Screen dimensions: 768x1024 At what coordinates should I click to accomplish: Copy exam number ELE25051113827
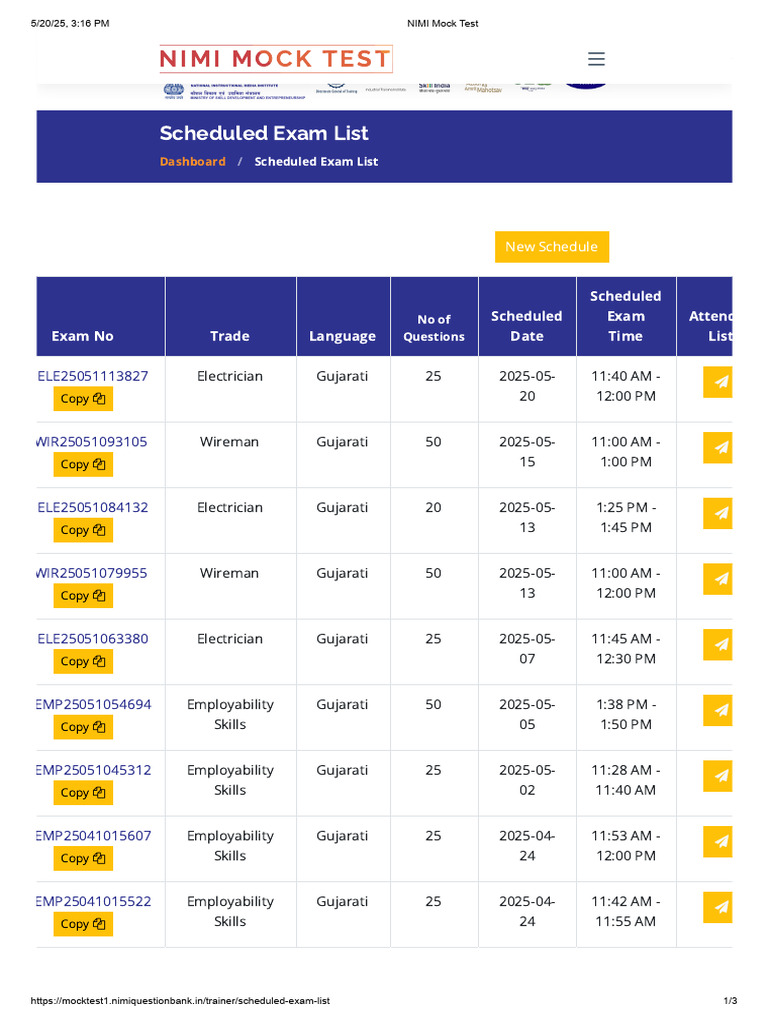83,399
